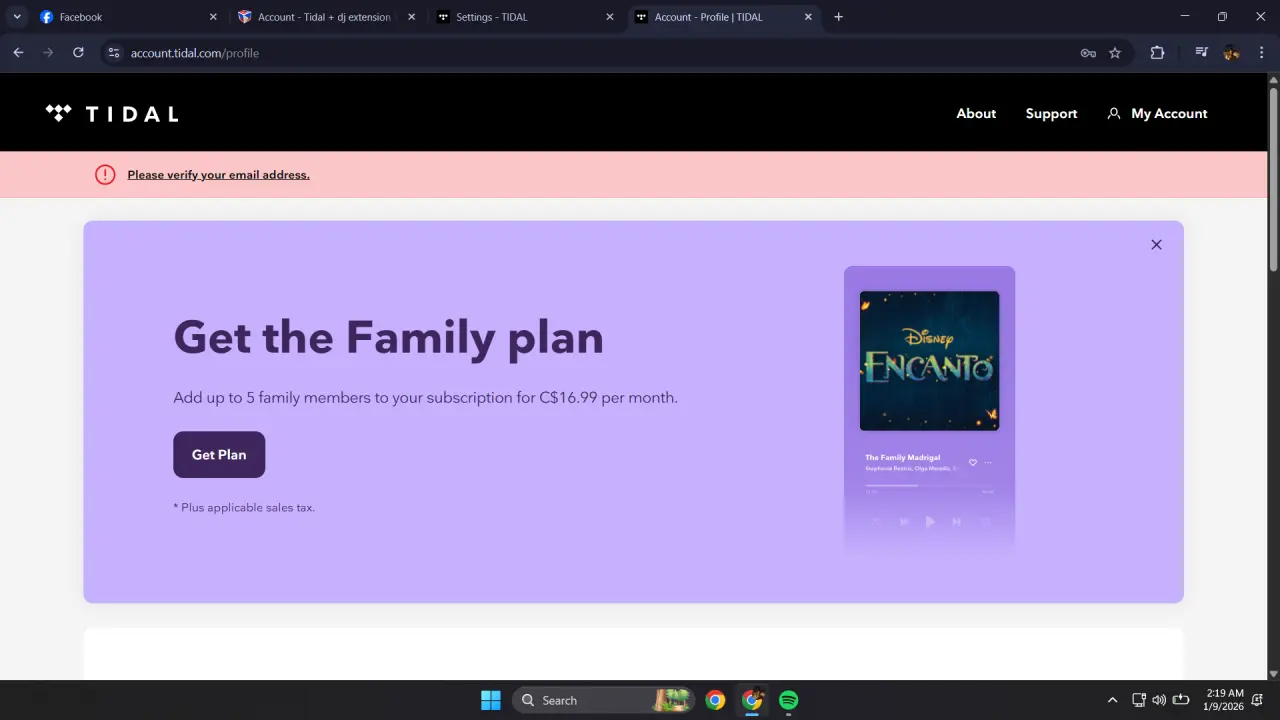This screenshot has height=720, width=1280.
Task: Switch to Settings - TIDAL tab
Action: tap(526, 17)
